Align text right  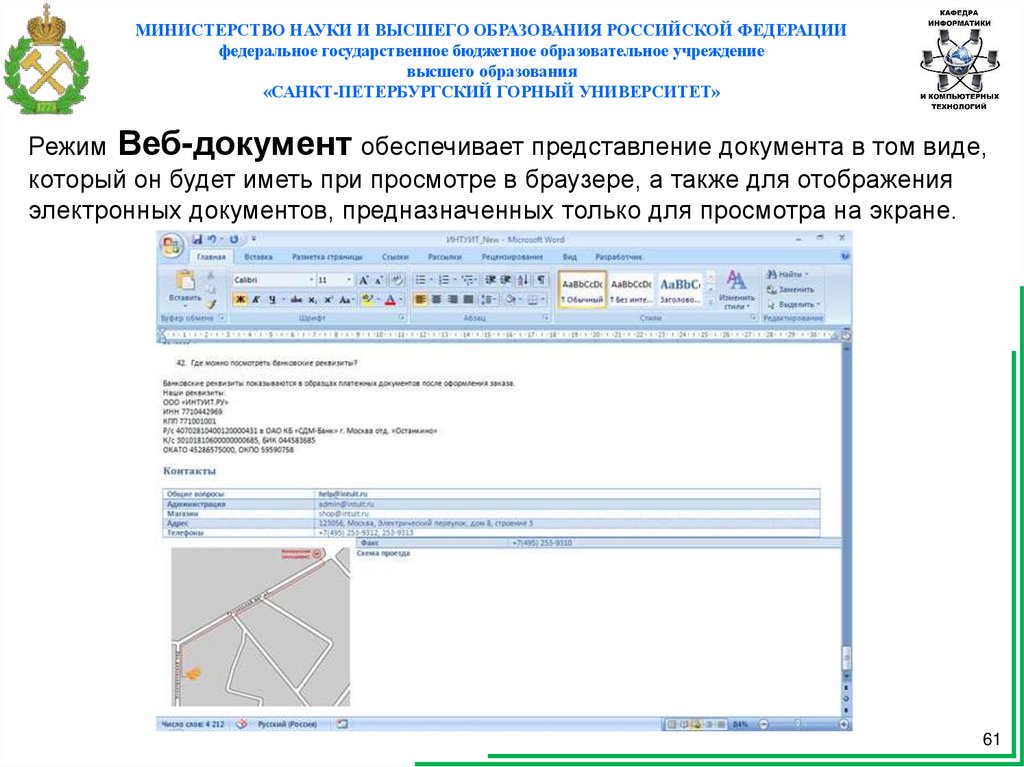tap(452, 300)
